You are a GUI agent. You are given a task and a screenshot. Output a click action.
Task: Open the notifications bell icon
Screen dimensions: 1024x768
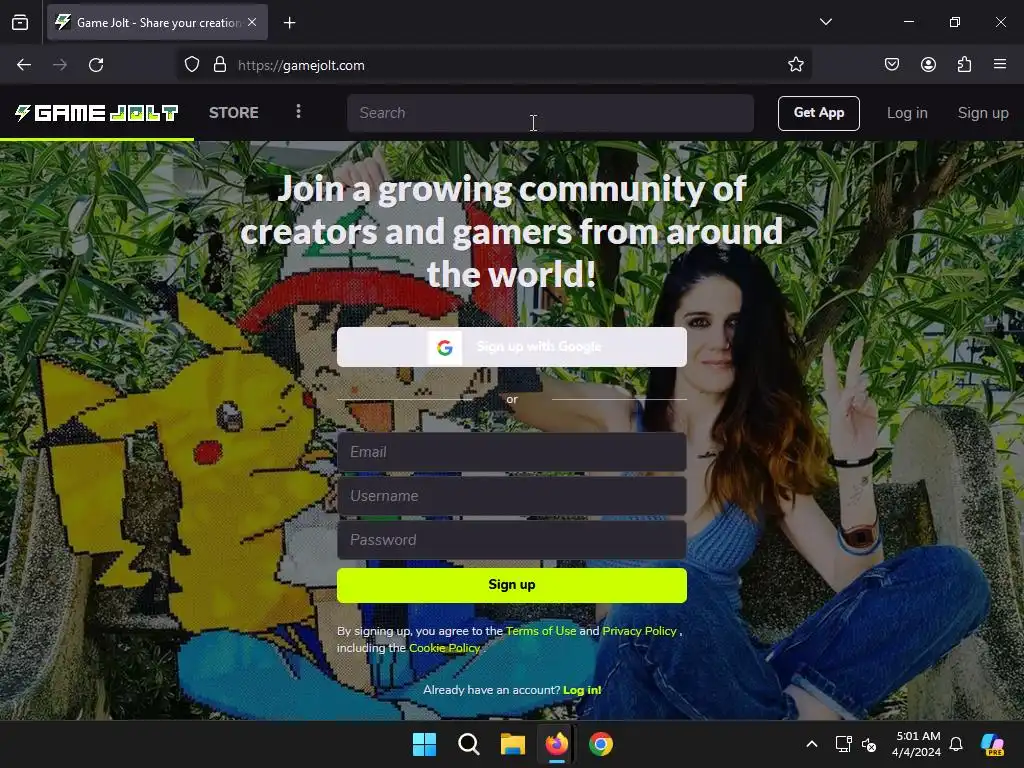point(956,744)
